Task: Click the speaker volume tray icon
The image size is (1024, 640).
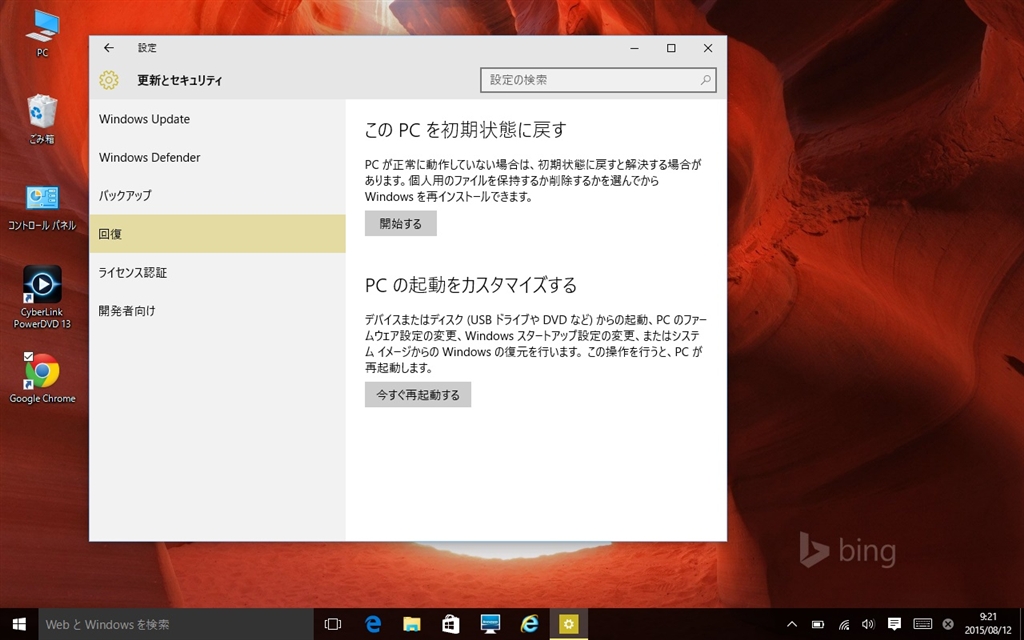Action: [x=868, y=624]
